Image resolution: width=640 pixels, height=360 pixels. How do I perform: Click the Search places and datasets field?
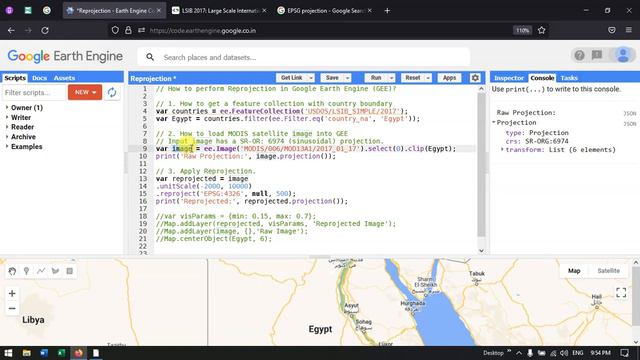[304, 57]
